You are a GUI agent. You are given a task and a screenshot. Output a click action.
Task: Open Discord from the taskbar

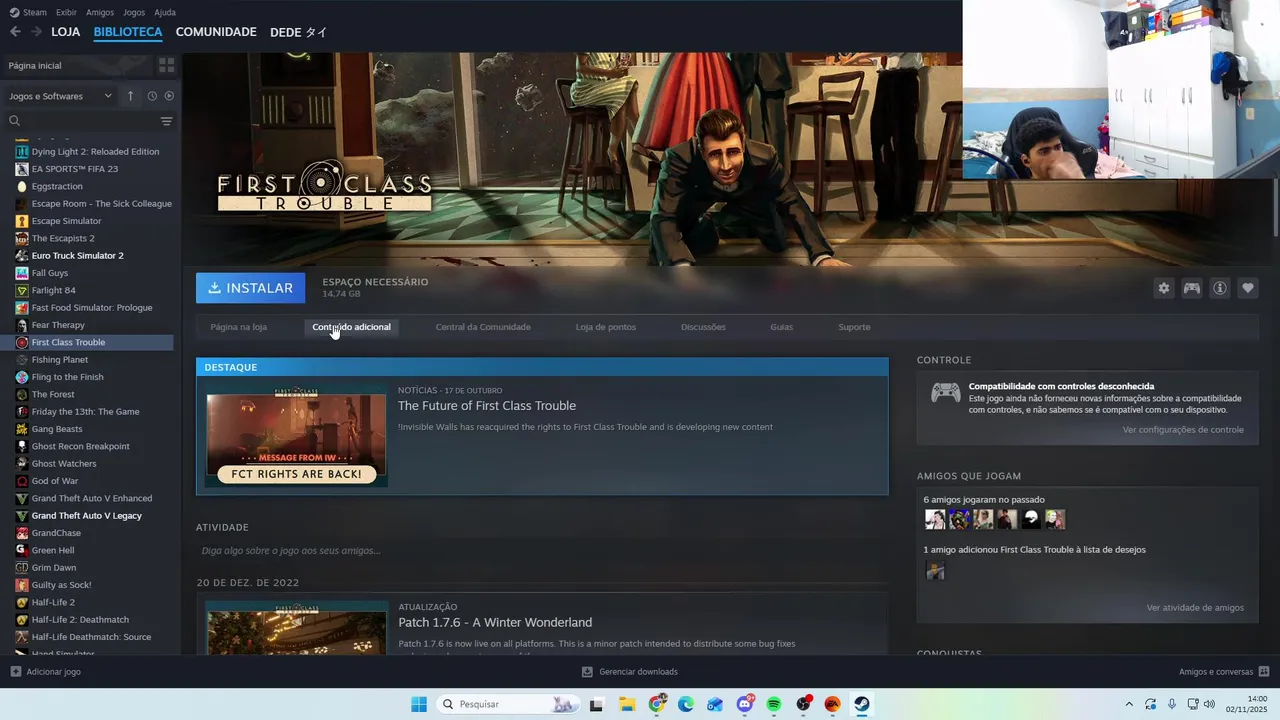745,704
